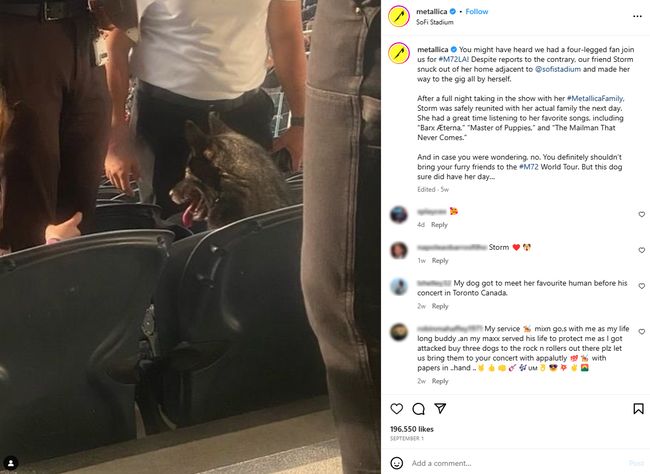Screen dimensions: 650x474
Task: Open the #M72LA hashtag link
Action: (x=454, y=59)
